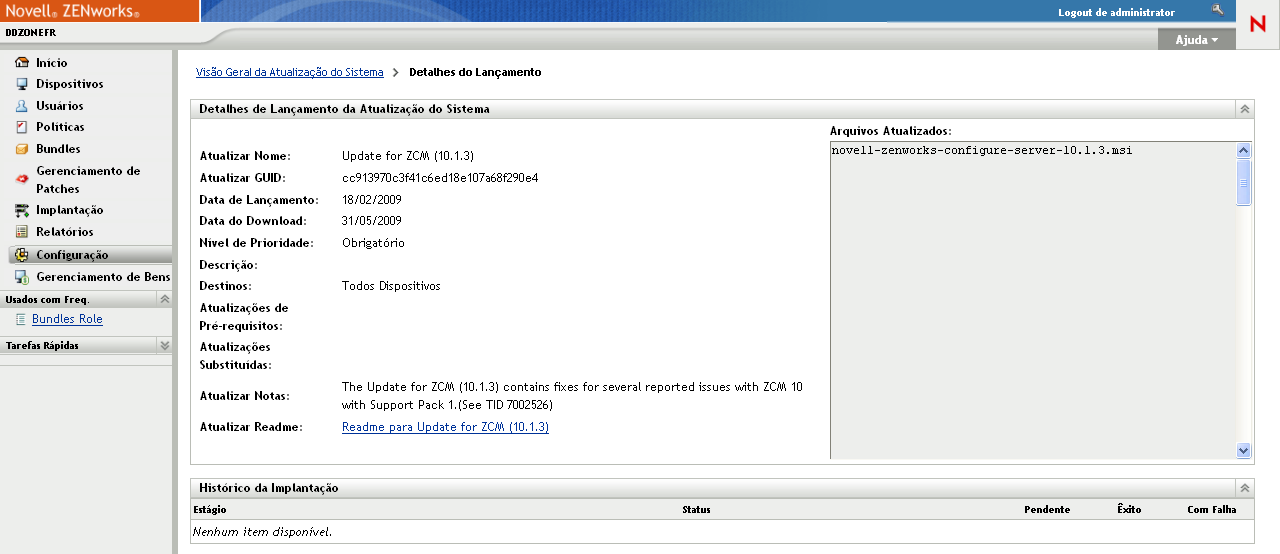Image resolution: width=1280 pixels, height=554 pixels.
Task: Go to Usuários section
Action: tap(60, 106)
